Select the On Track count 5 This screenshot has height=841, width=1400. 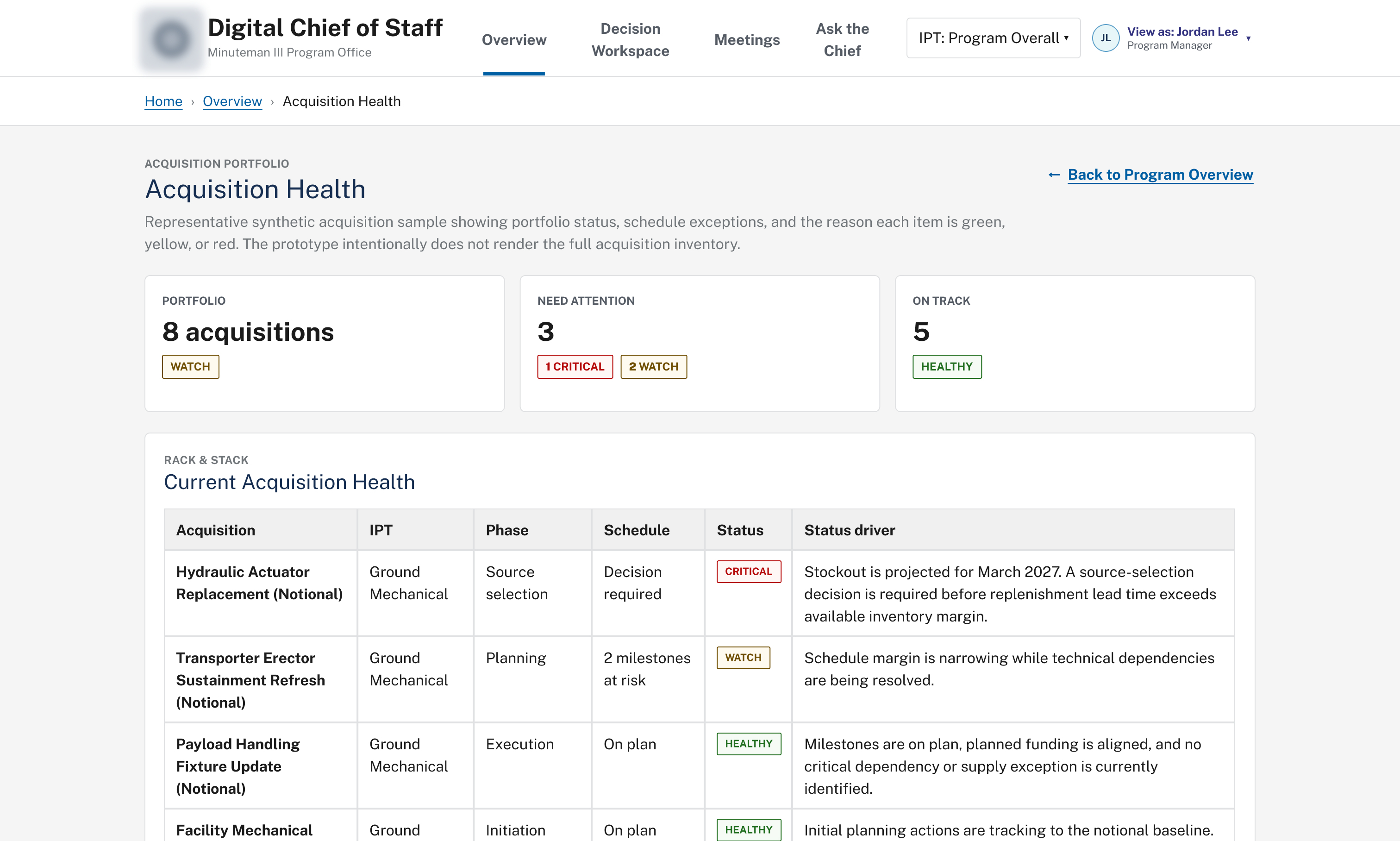921,332
